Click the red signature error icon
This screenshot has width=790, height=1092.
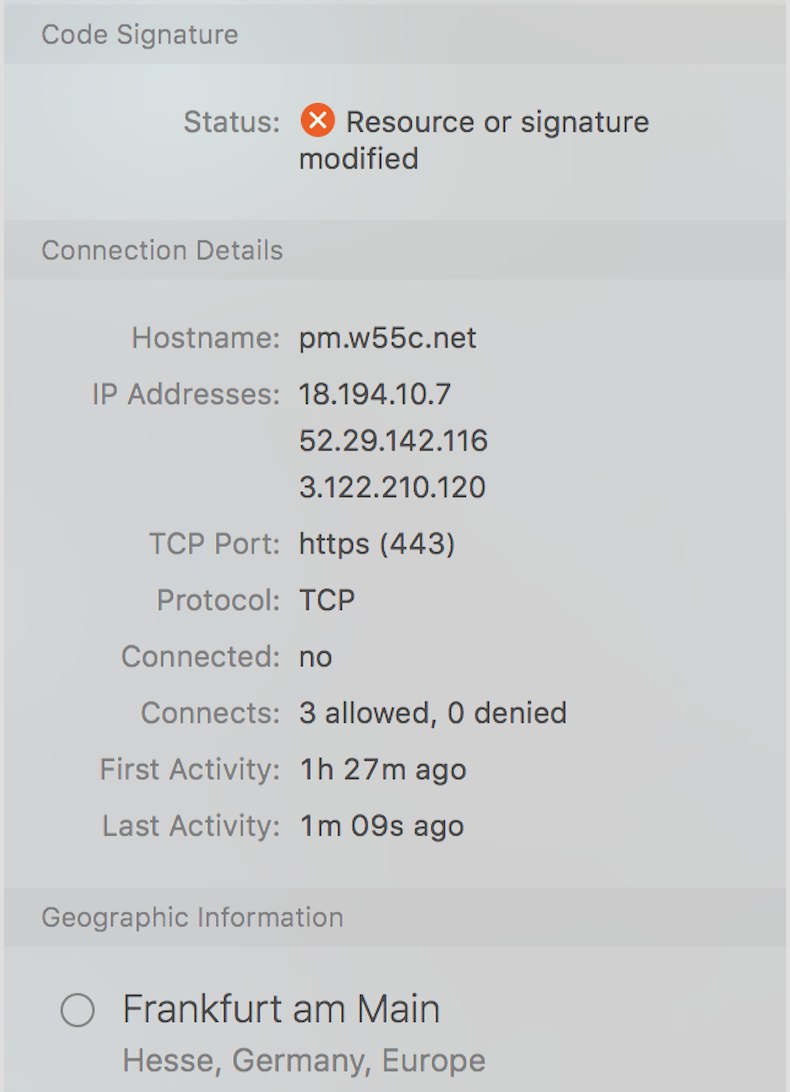(x=318, y=121)
